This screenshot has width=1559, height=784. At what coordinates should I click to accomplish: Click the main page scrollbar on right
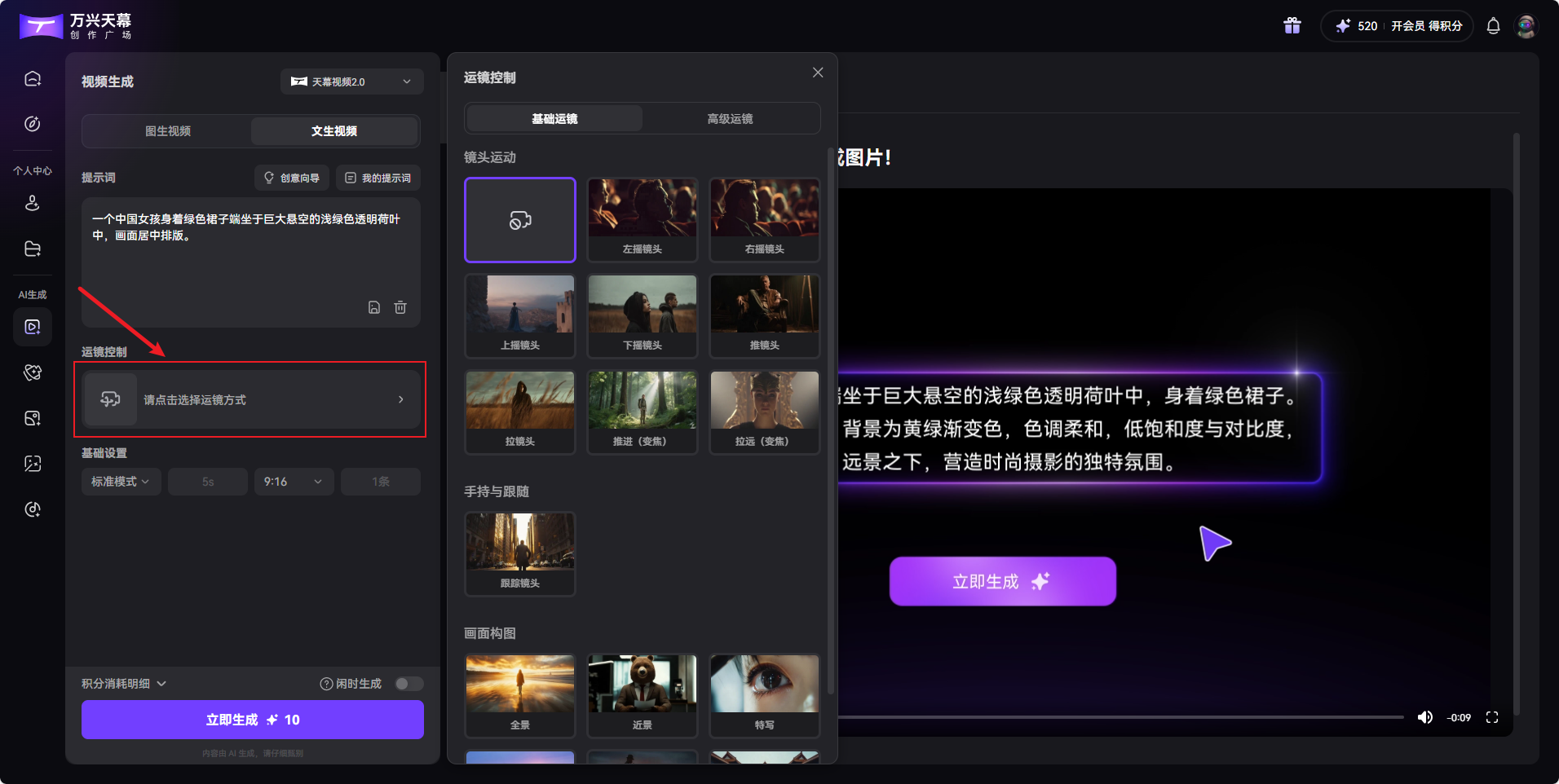click(1516, 424)
